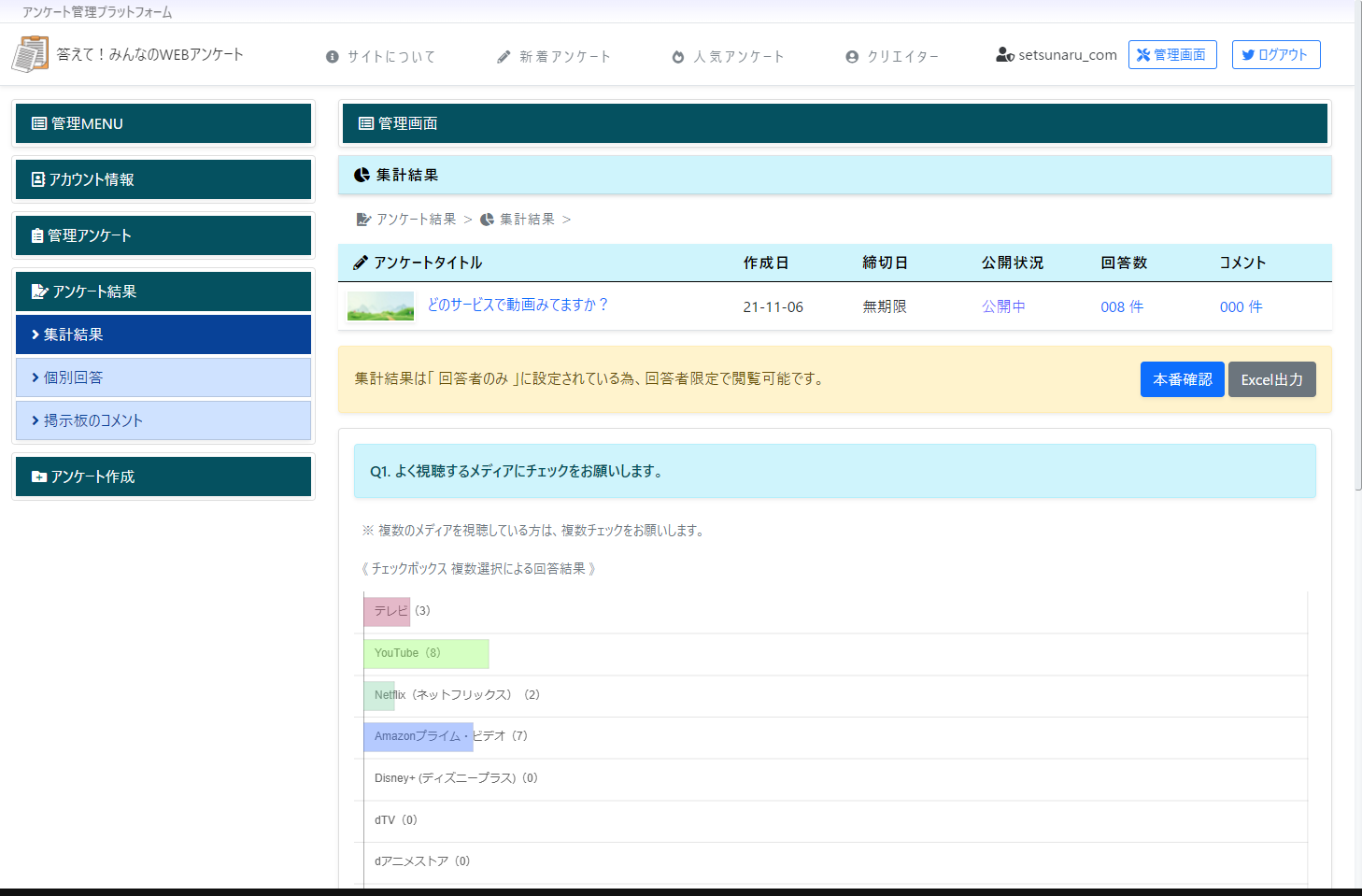
Task: Click the Twitter bird icon on ログアウト button
Action: 1249,54
